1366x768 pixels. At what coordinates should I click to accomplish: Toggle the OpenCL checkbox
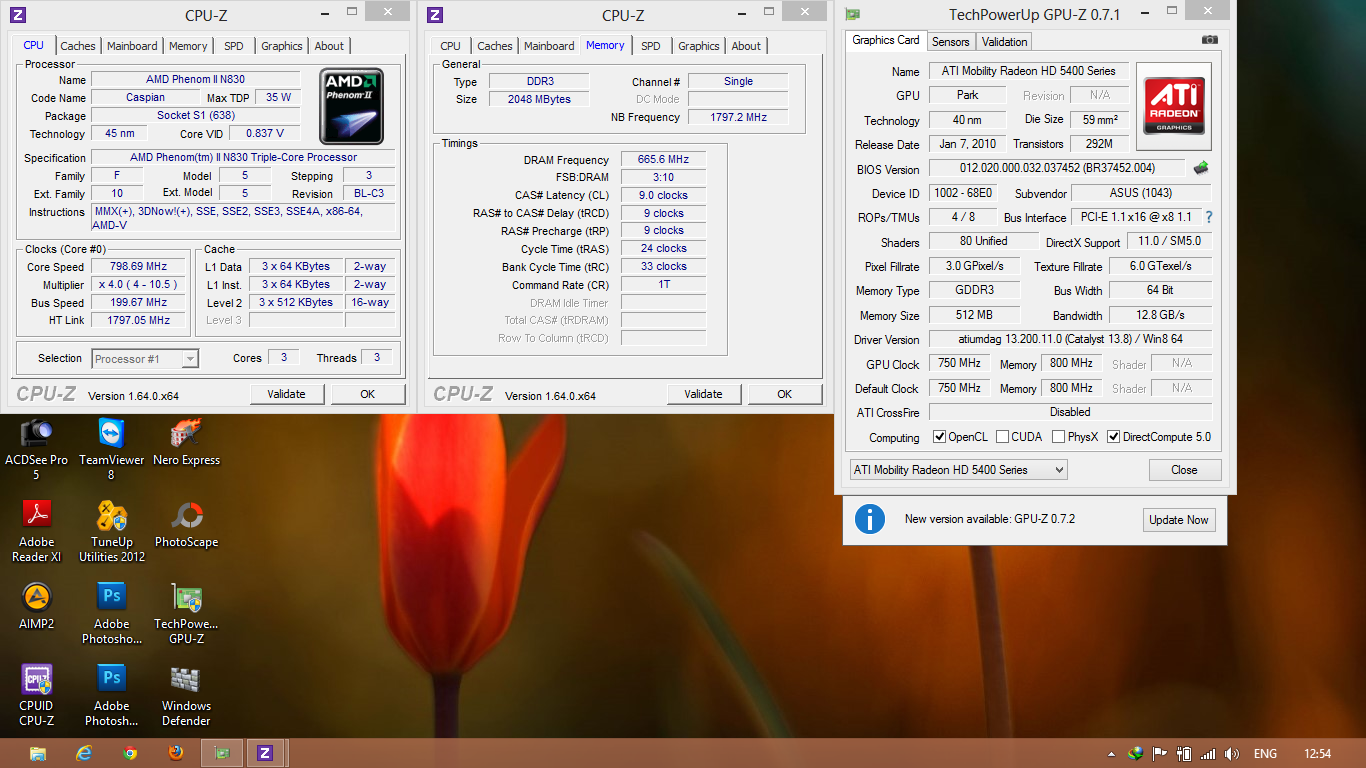pos(939,437)
